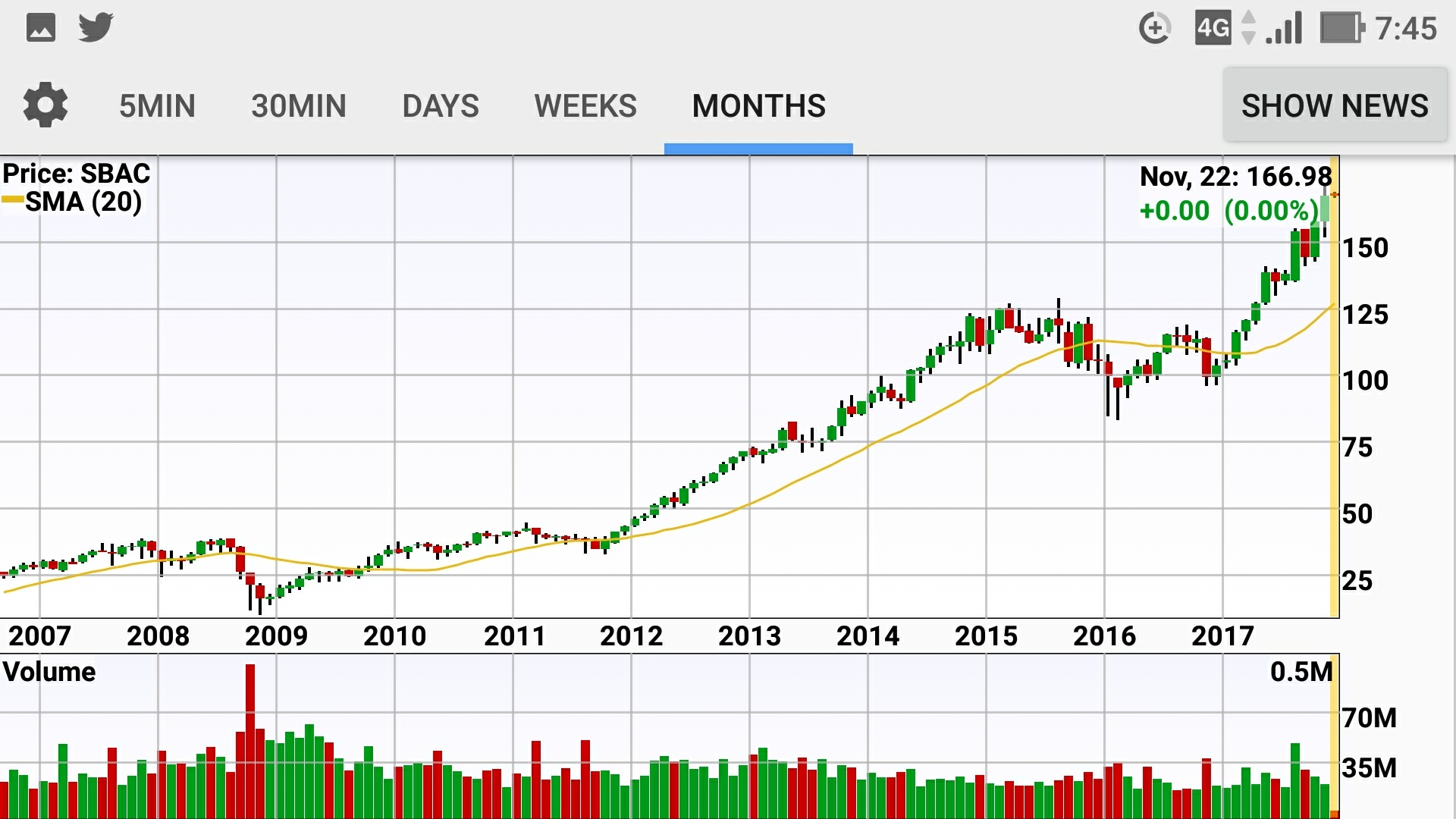Tap the Volume panel label
Viewport: 1456px width, 819px height.
(x=49, y=672)
